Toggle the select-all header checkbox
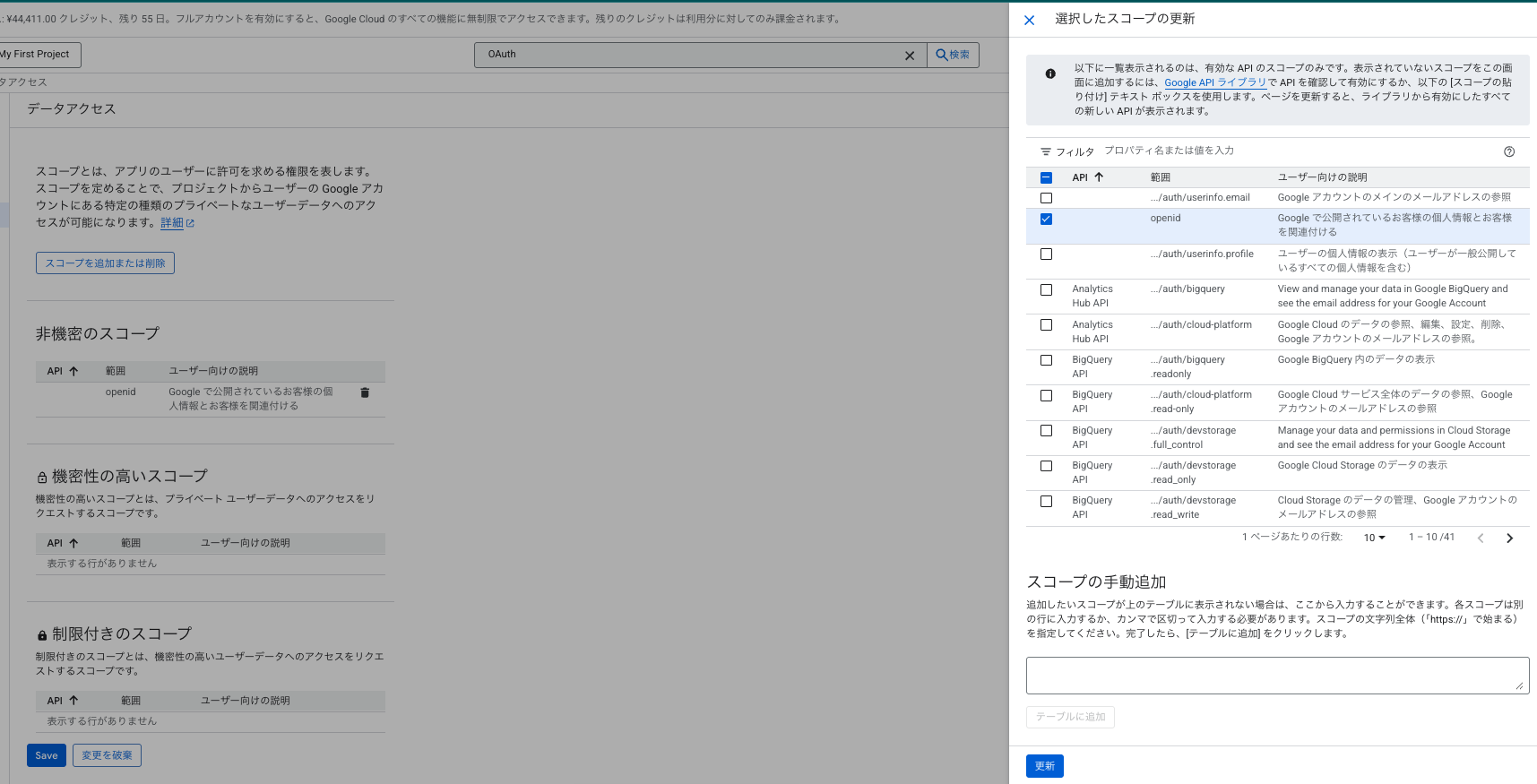The image size is (1537, 784). tap(1046, 177)
